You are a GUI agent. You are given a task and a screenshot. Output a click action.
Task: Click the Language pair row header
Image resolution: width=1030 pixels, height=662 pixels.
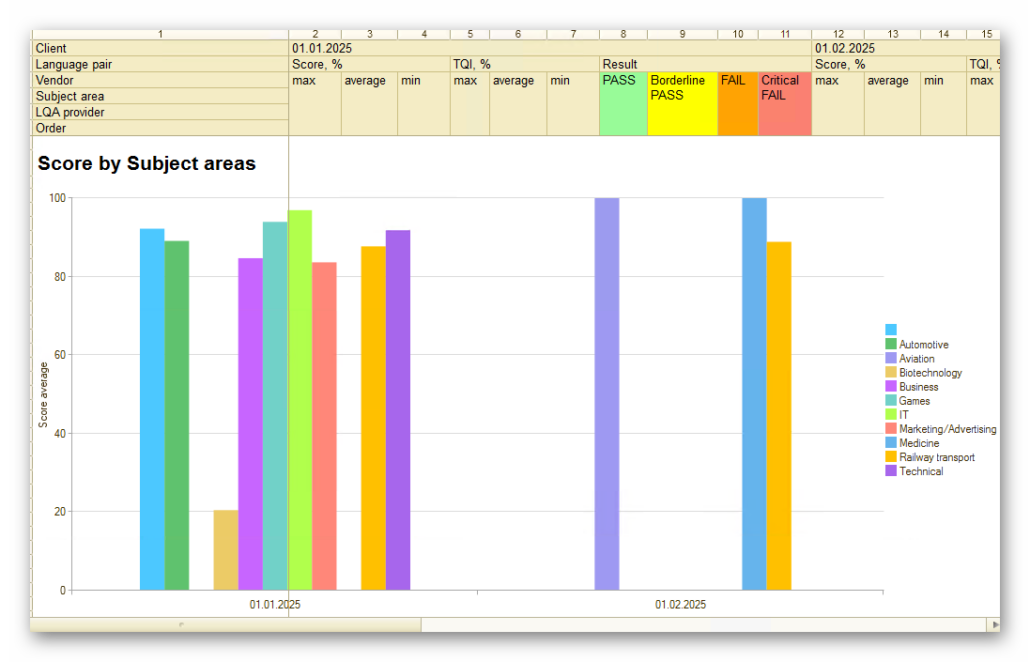click(x=160, y=64)
